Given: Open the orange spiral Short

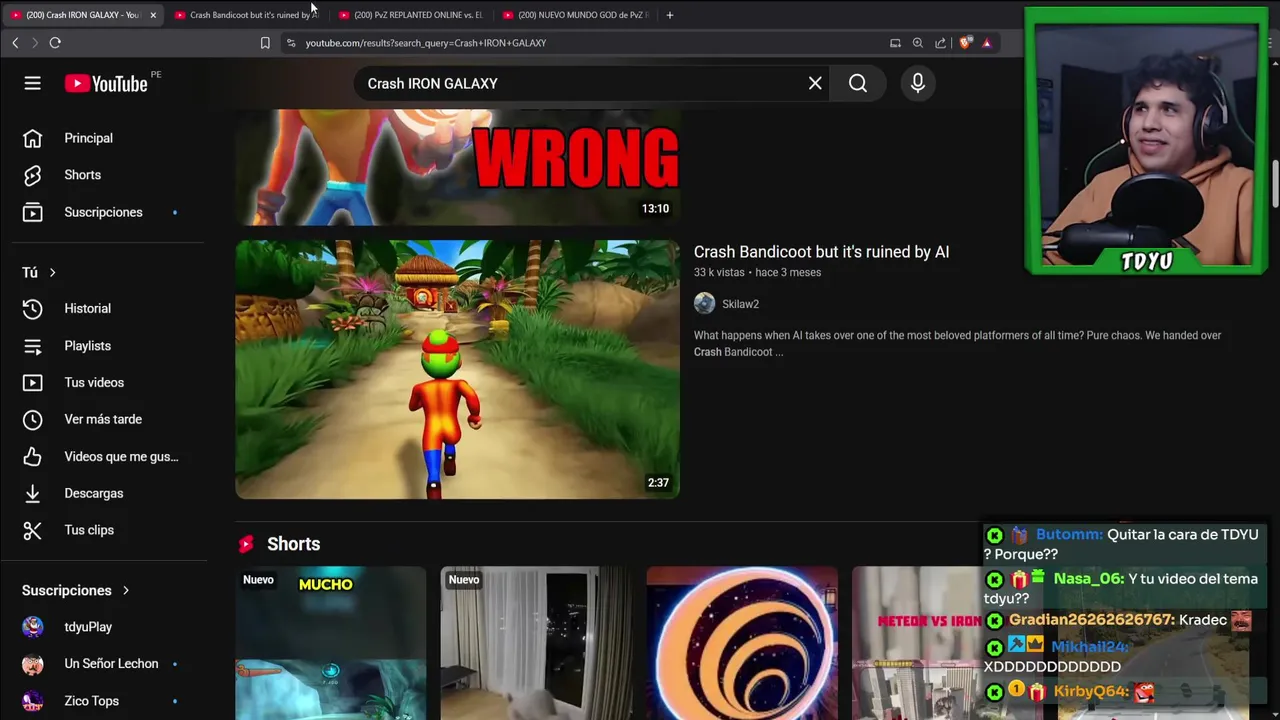Looking at the screenshot, I should pyautogui.click(x=742, y=643).
